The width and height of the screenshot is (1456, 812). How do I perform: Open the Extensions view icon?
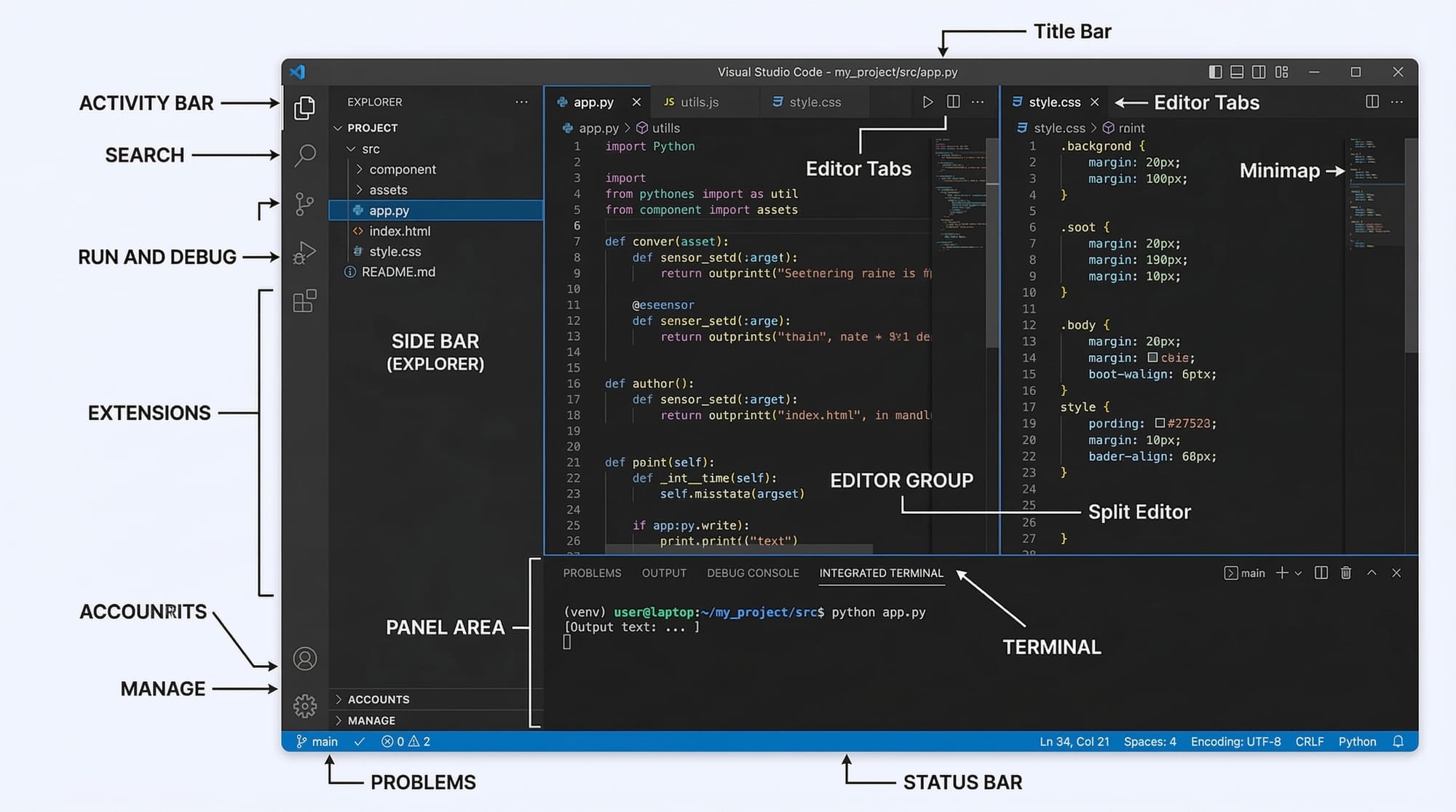tap(305, 300)
